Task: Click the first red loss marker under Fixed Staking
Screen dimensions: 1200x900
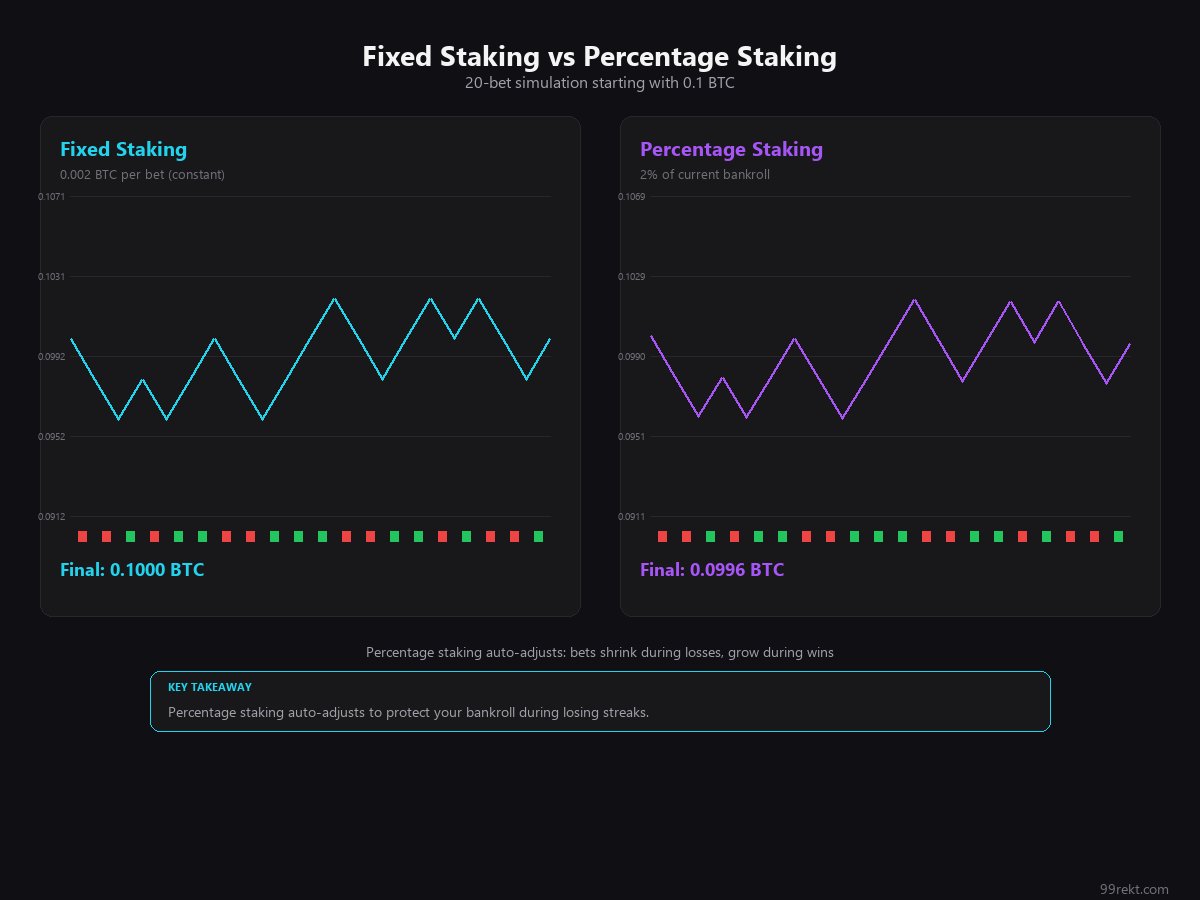Action: [82, 536]
